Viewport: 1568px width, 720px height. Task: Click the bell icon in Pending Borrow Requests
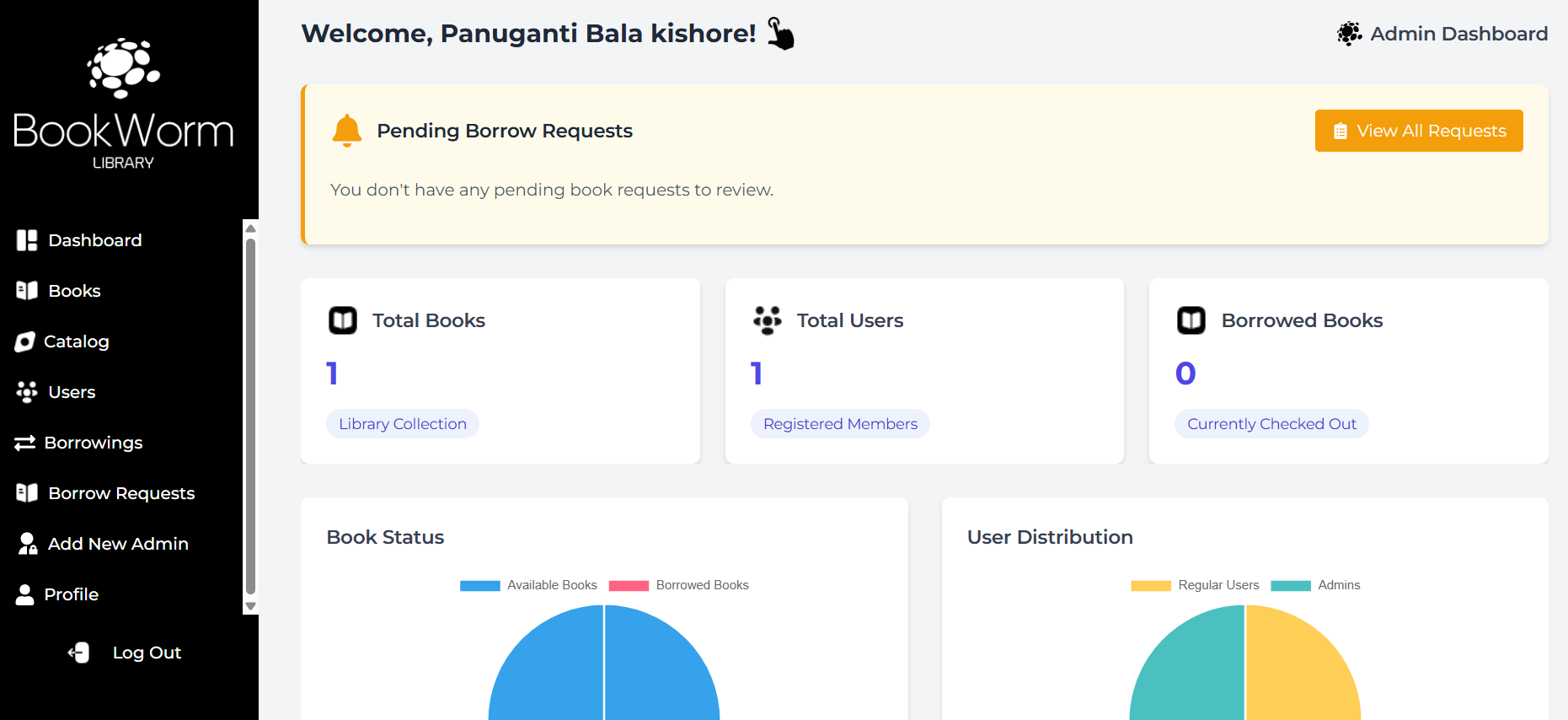pyautogui.click(x=347, y=131)
